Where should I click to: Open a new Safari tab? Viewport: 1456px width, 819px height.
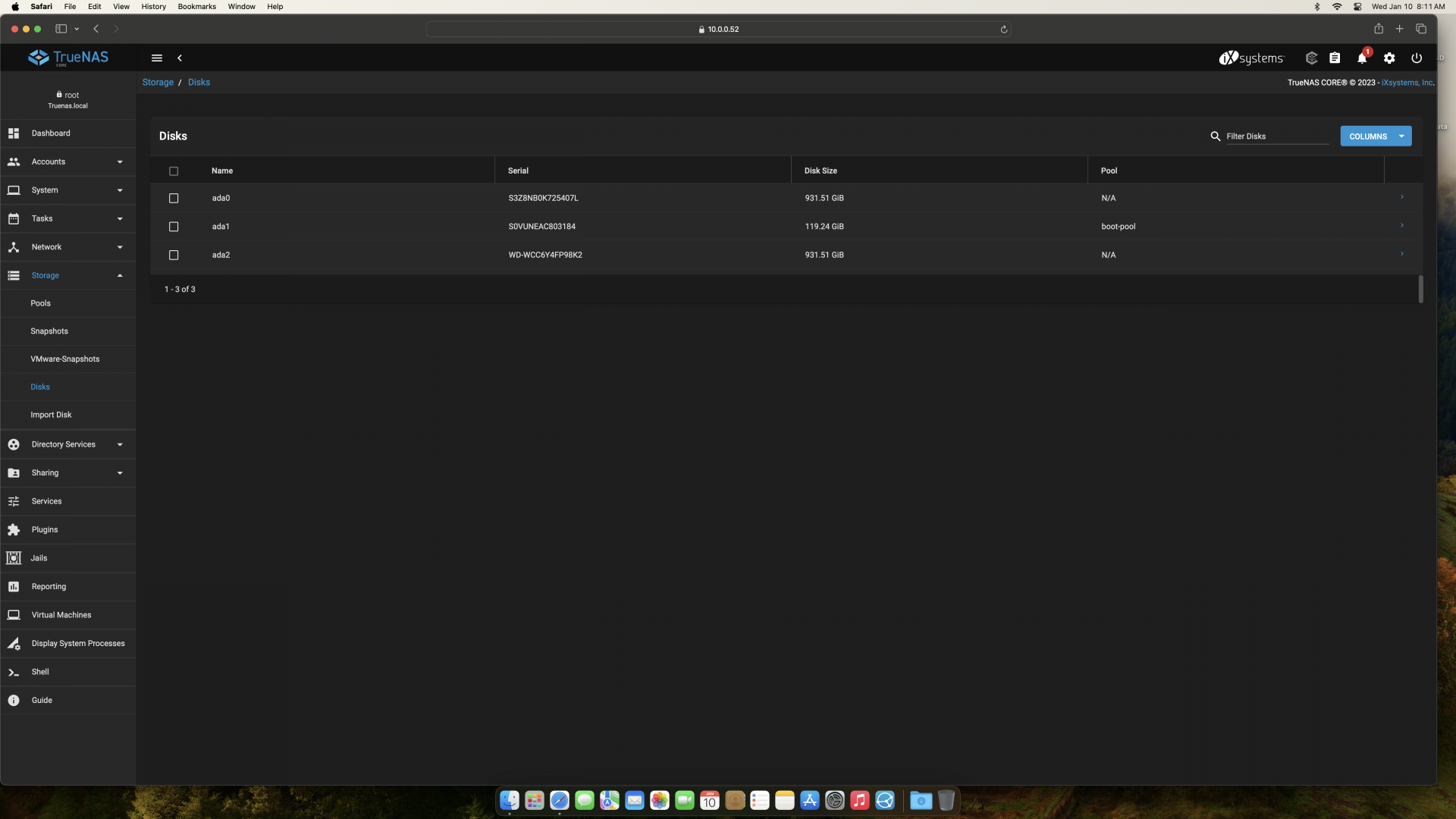(x=1400, y=29)
